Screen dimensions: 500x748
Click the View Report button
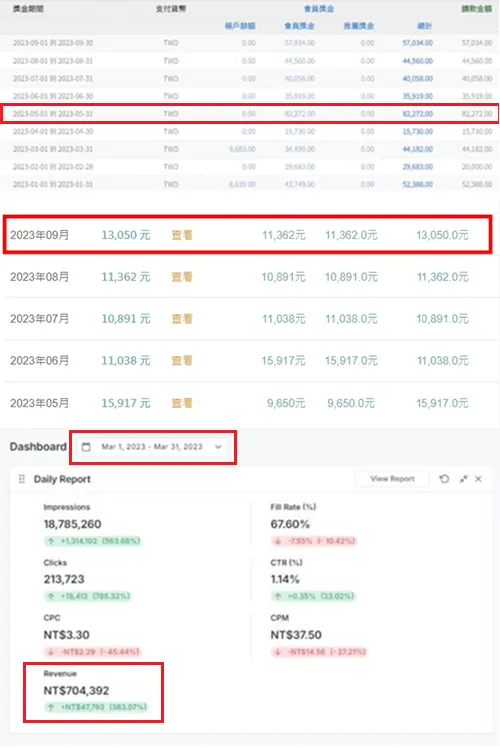pyautogui.click(x=392, y=479)
